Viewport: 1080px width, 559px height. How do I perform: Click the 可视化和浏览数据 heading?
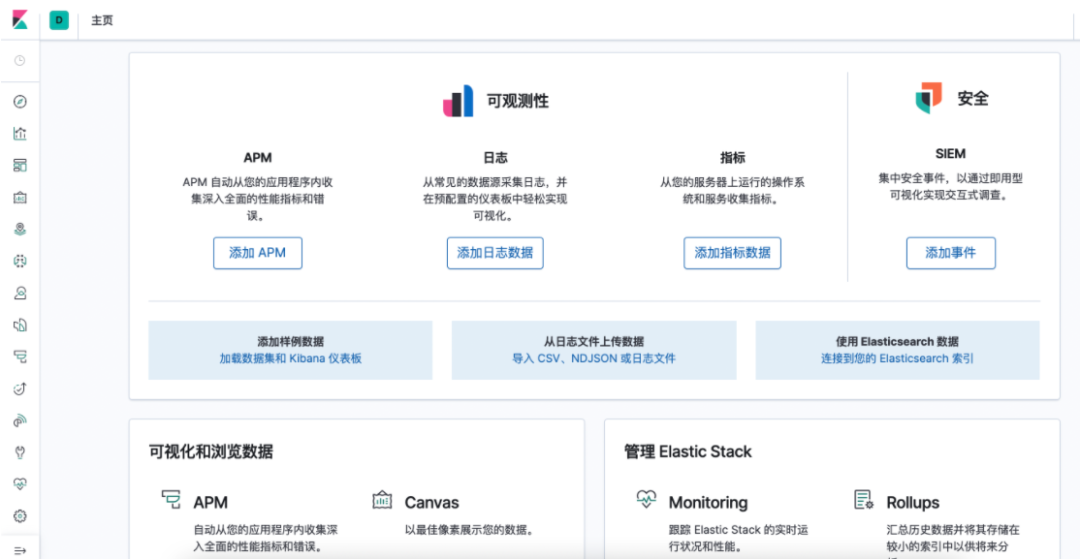pos(211,452)
